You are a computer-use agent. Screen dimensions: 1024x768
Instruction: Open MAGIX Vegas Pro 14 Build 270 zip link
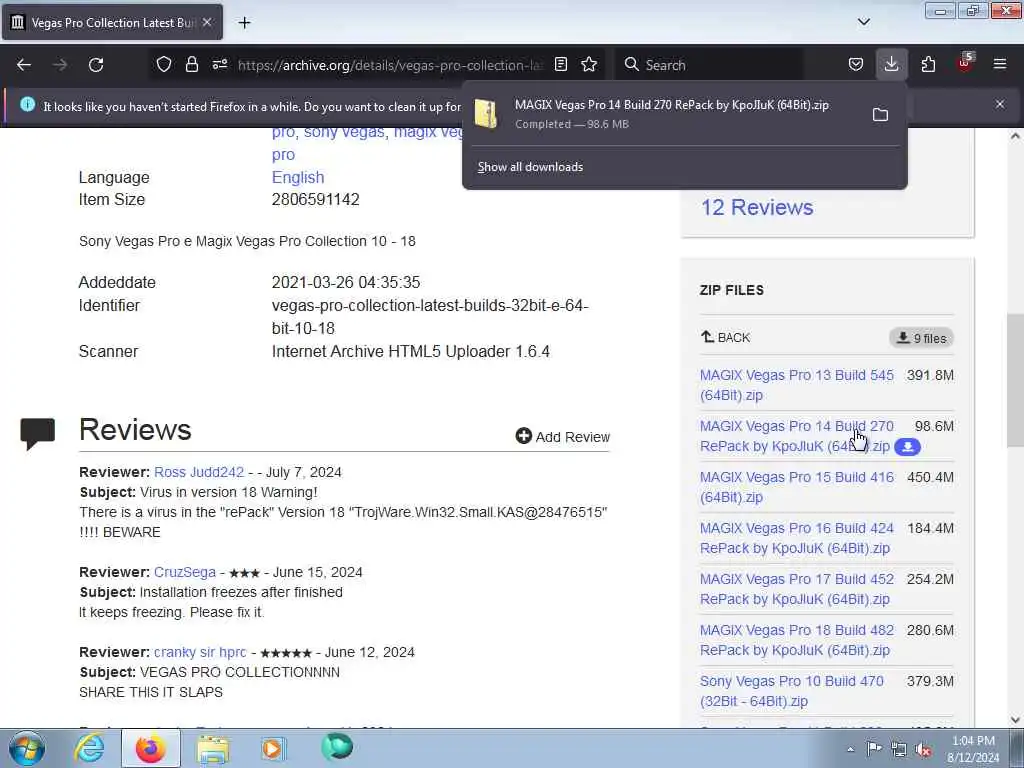click(x=797, y=436)
